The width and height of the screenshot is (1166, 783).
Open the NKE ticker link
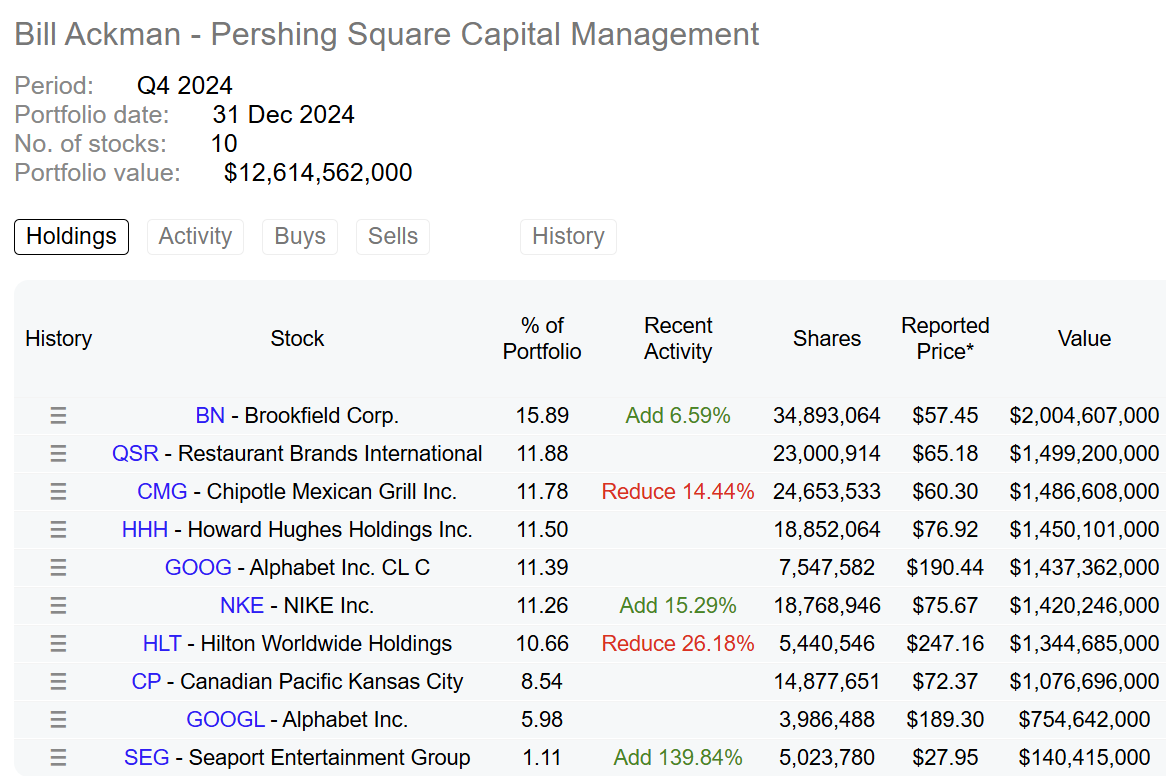point(242,605)
